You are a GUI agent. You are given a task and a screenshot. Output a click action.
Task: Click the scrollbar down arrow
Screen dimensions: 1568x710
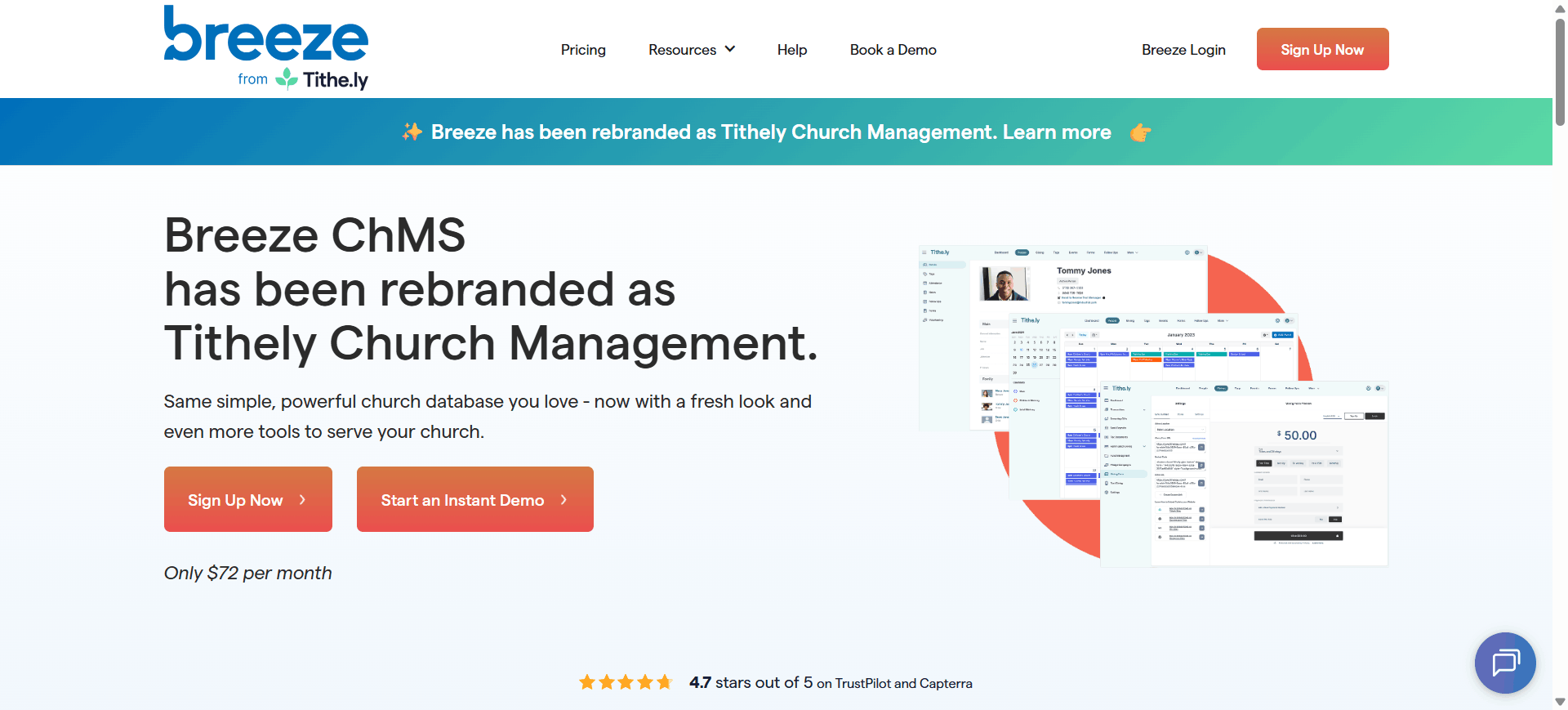point(1560,702)
